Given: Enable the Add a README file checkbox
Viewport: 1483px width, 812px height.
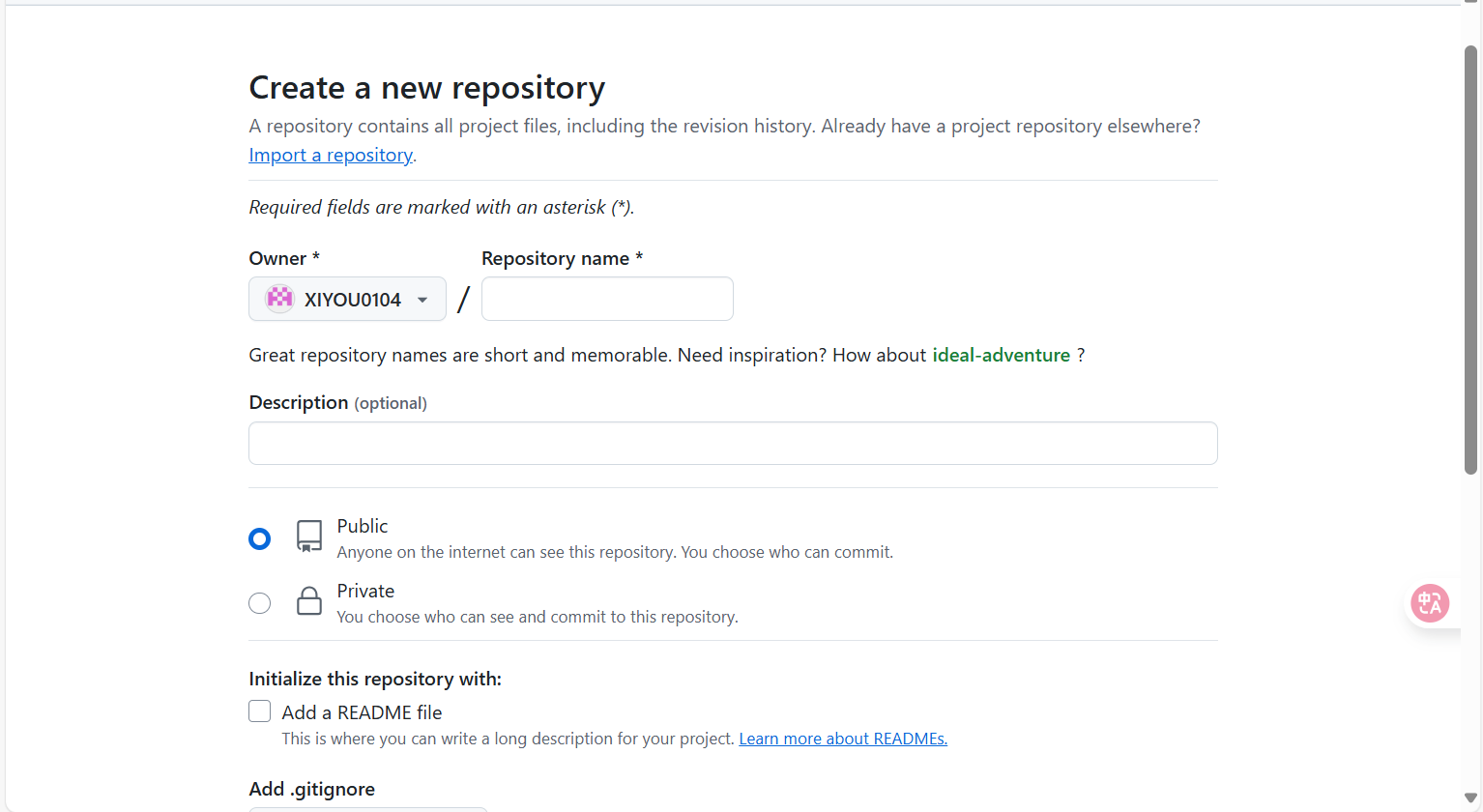Looking at the screenshot, I should (259, 711).
